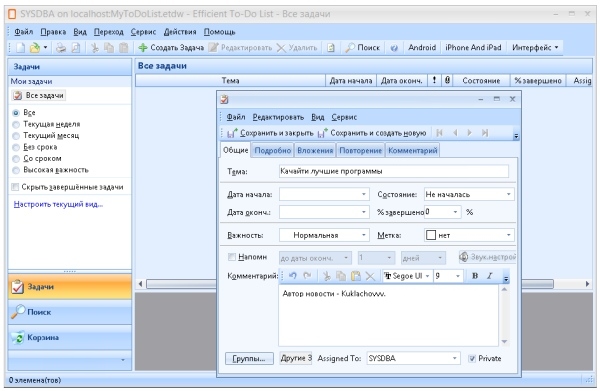600x391 pixels.
Task: Open Поиск from the main toolbar
Action: (x=362, y=48)
